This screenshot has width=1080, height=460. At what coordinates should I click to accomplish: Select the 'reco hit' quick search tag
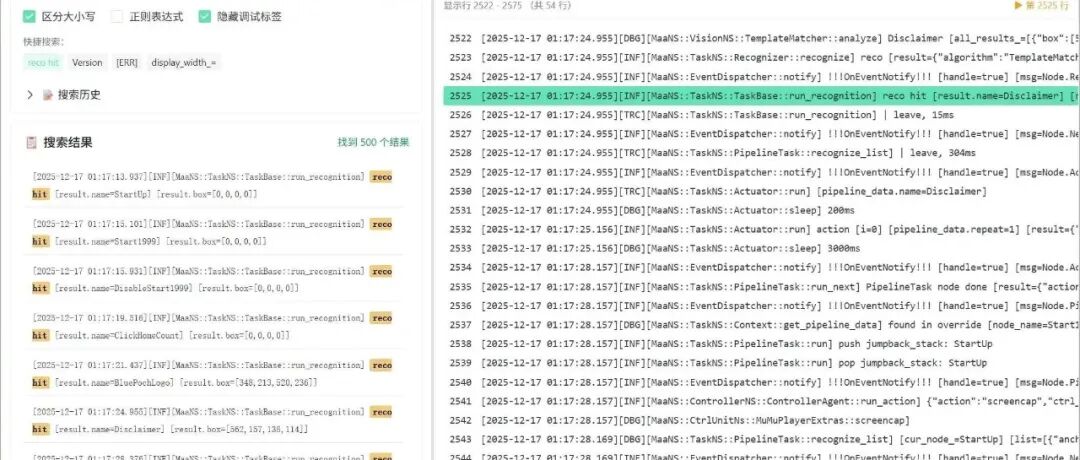click(x=43, y=63)
